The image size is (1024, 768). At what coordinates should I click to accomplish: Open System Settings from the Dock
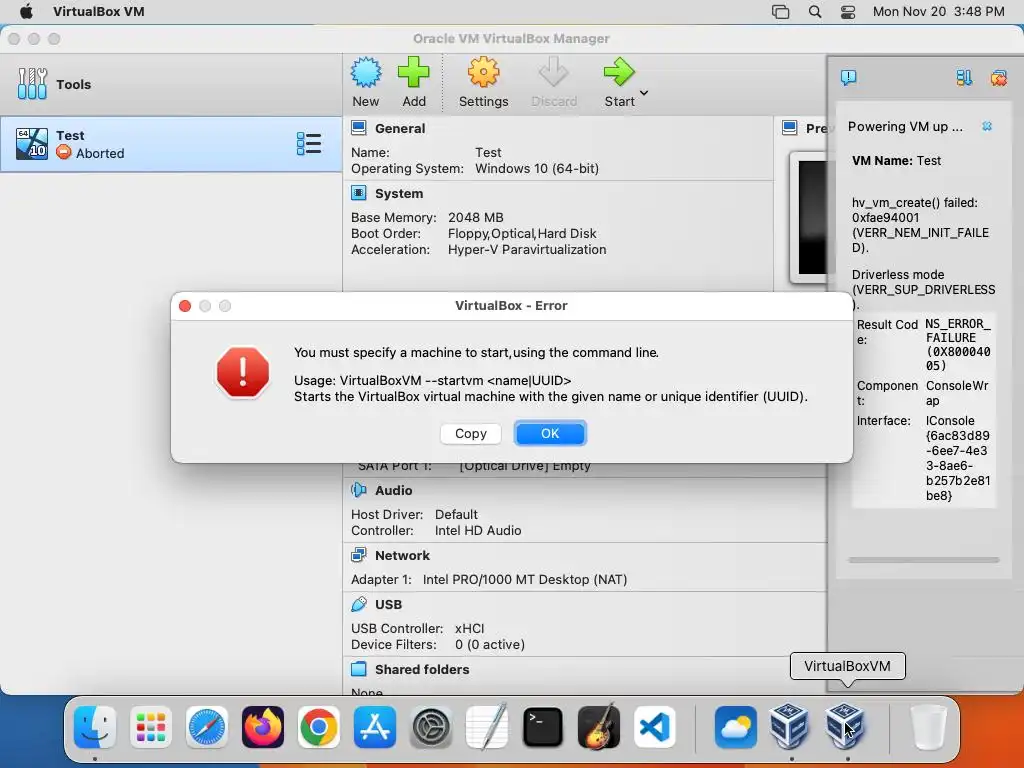pyautogui.click(x=431, y=727)
